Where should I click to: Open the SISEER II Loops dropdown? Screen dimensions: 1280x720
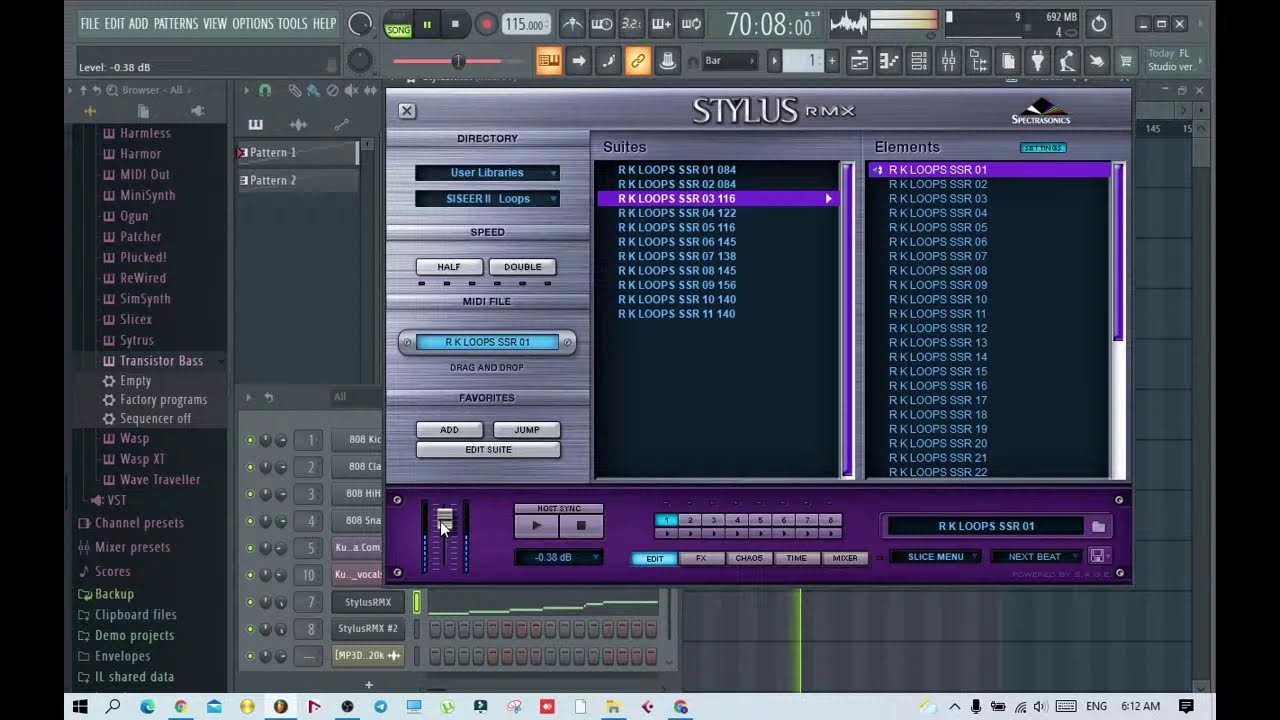pyautogui.click(x=487, y=199)
